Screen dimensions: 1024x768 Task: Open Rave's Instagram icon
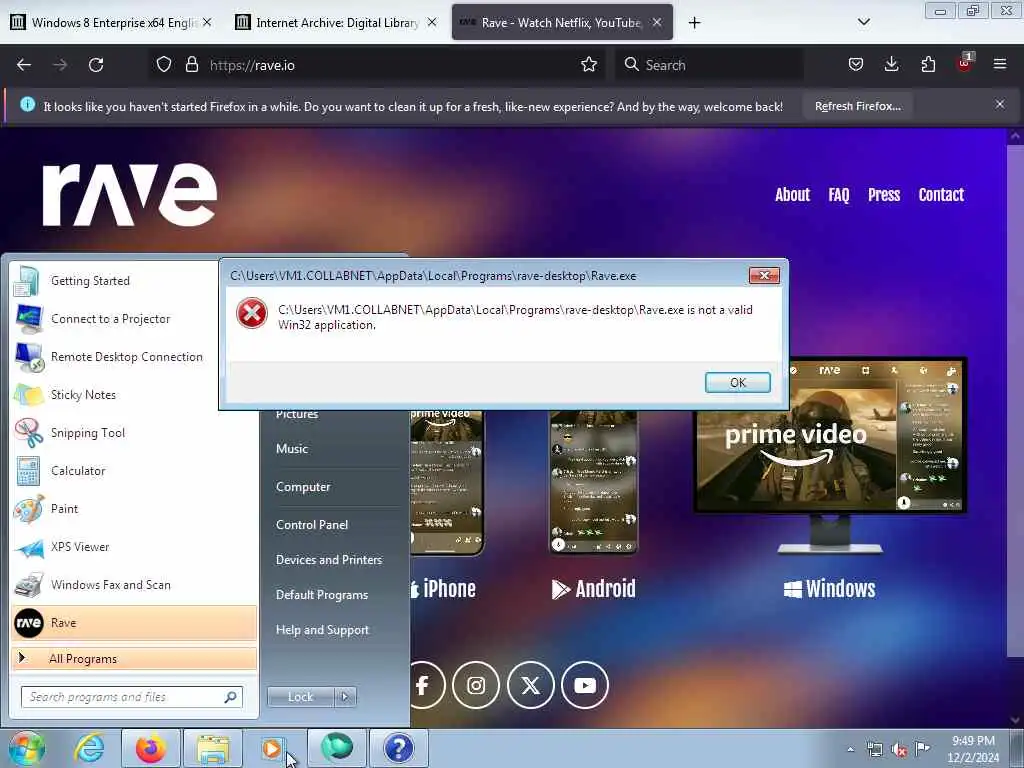click(x=476, y=685)
